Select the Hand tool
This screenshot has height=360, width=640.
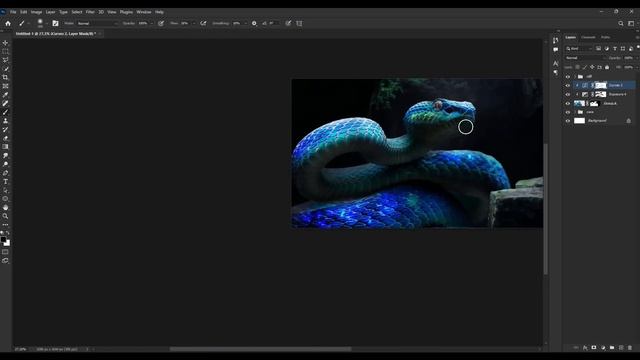(x=5, y=207)
